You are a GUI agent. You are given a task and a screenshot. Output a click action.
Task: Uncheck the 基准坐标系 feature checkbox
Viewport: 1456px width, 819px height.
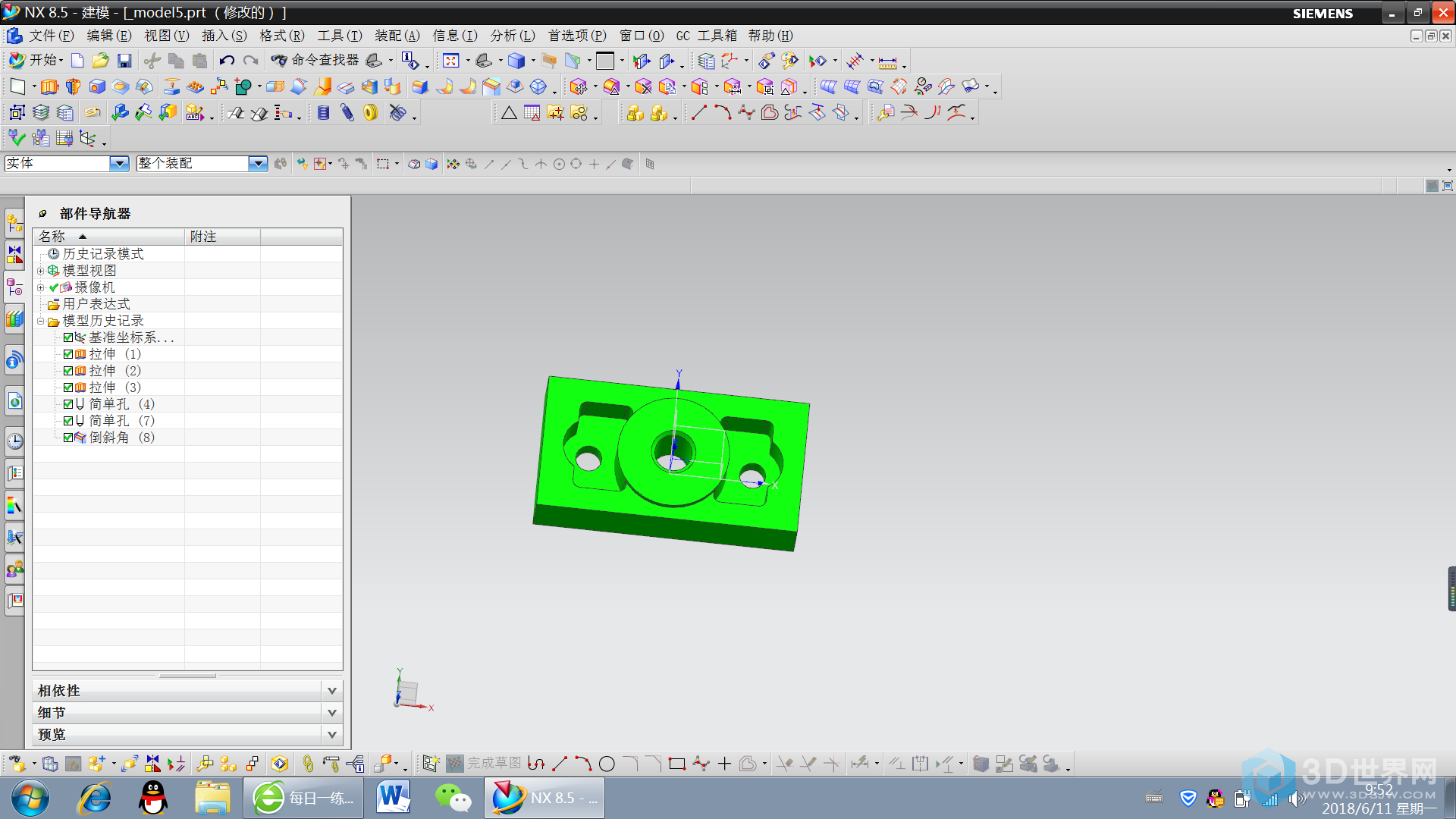coord(68,337)
